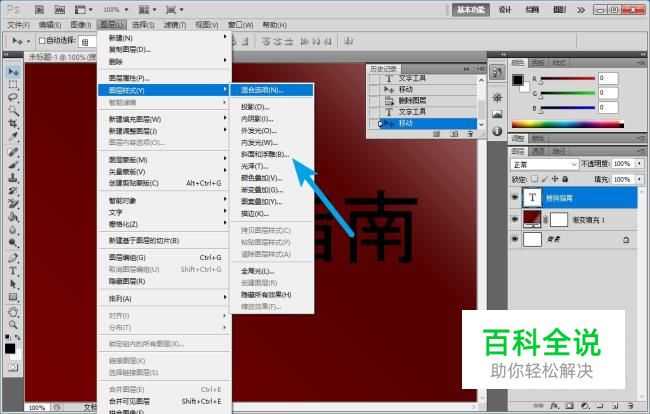Click the foreground color swatch in Color panel
The height and width of the screenshot is (414, 650).
(517, 80)
